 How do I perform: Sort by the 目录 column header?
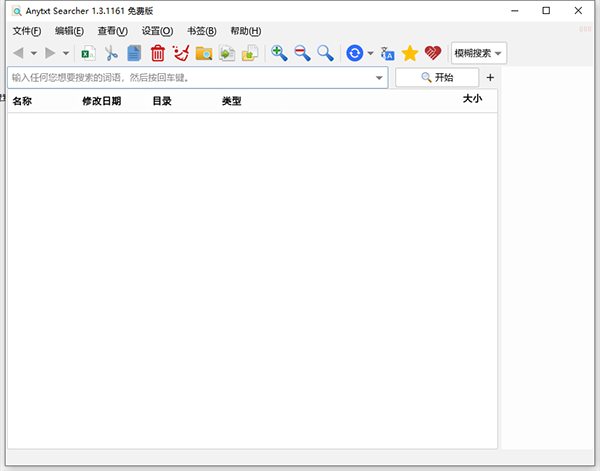click(x=162, y=101)
